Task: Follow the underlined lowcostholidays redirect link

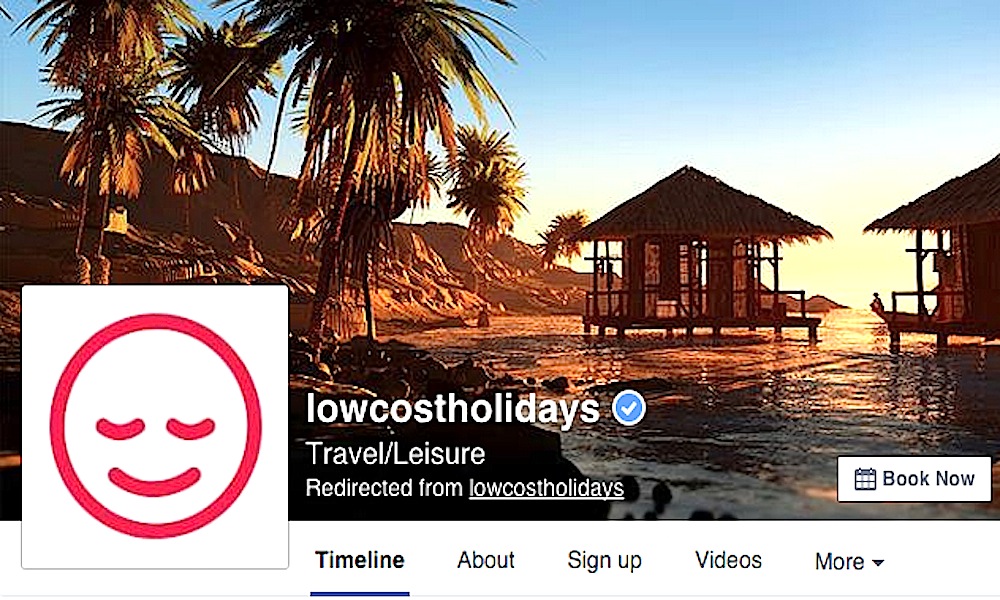Action: pyautogui.click(x=546, y=488)
